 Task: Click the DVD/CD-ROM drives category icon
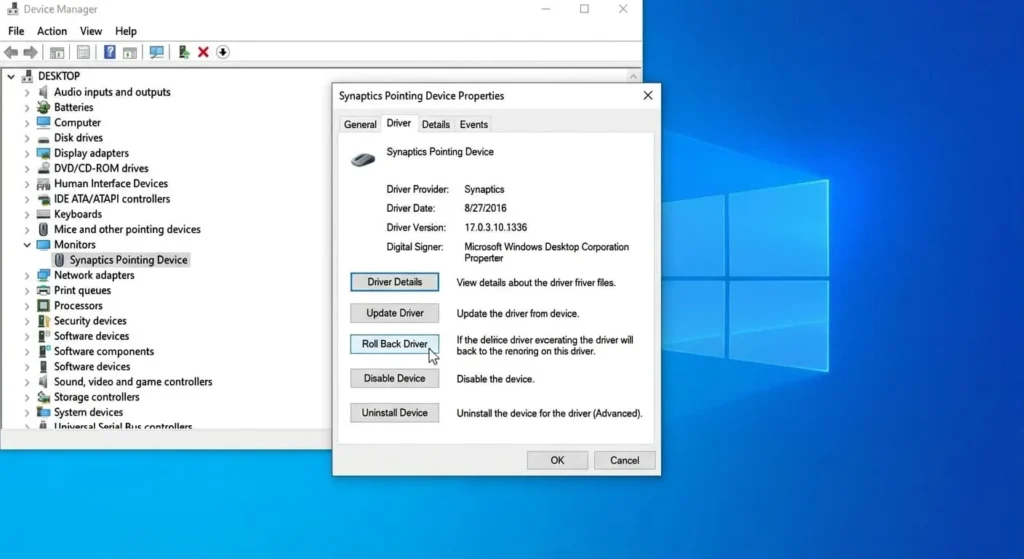(x=43, y=168)
